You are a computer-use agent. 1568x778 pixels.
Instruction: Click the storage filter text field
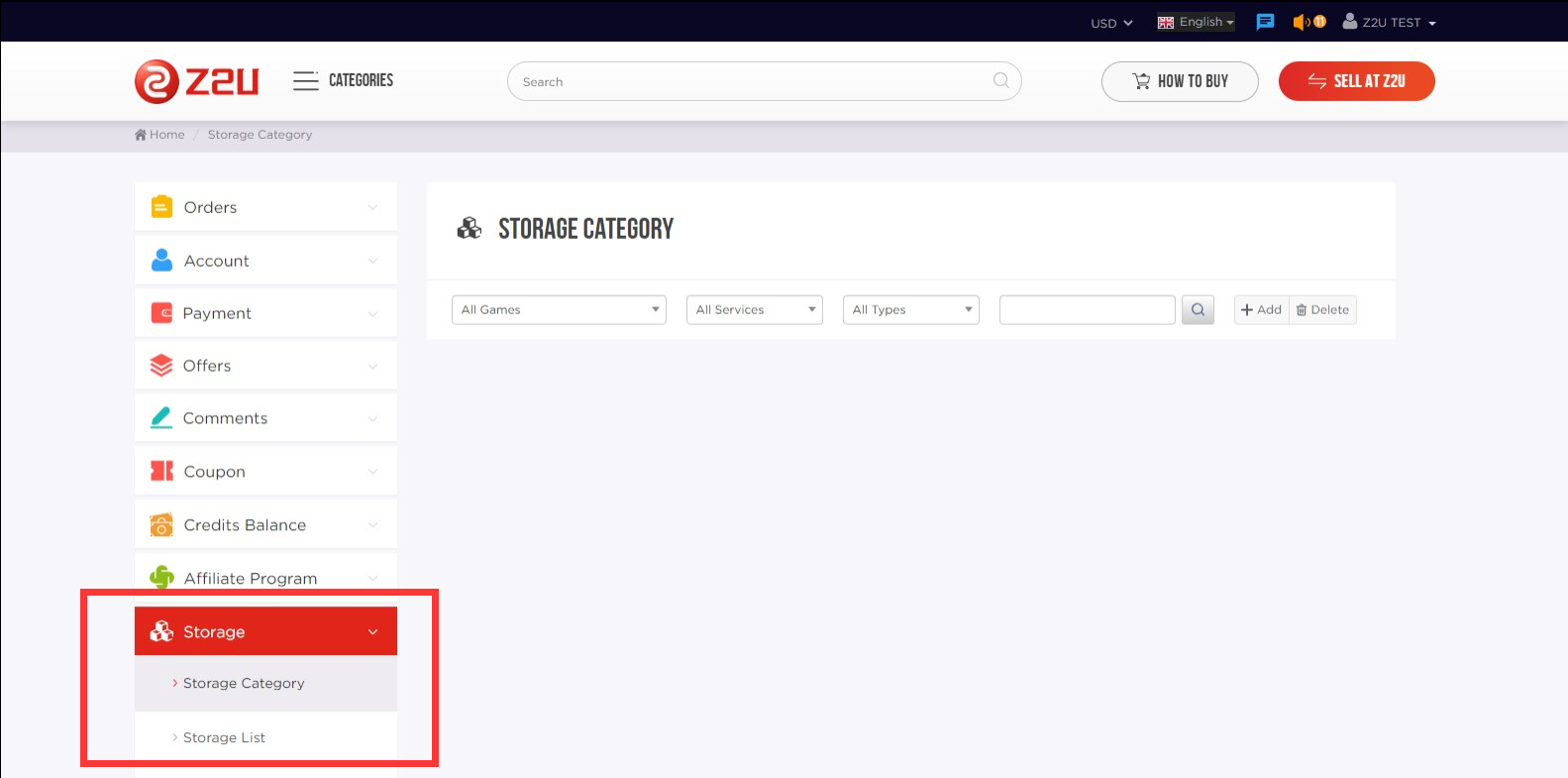(x=1087, y=310)
